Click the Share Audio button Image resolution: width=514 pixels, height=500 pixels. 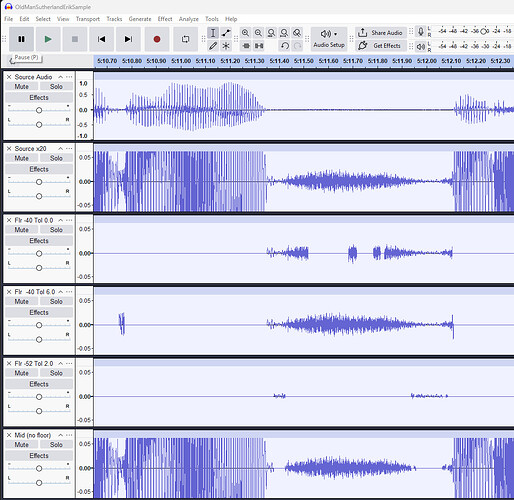point(381,33)
